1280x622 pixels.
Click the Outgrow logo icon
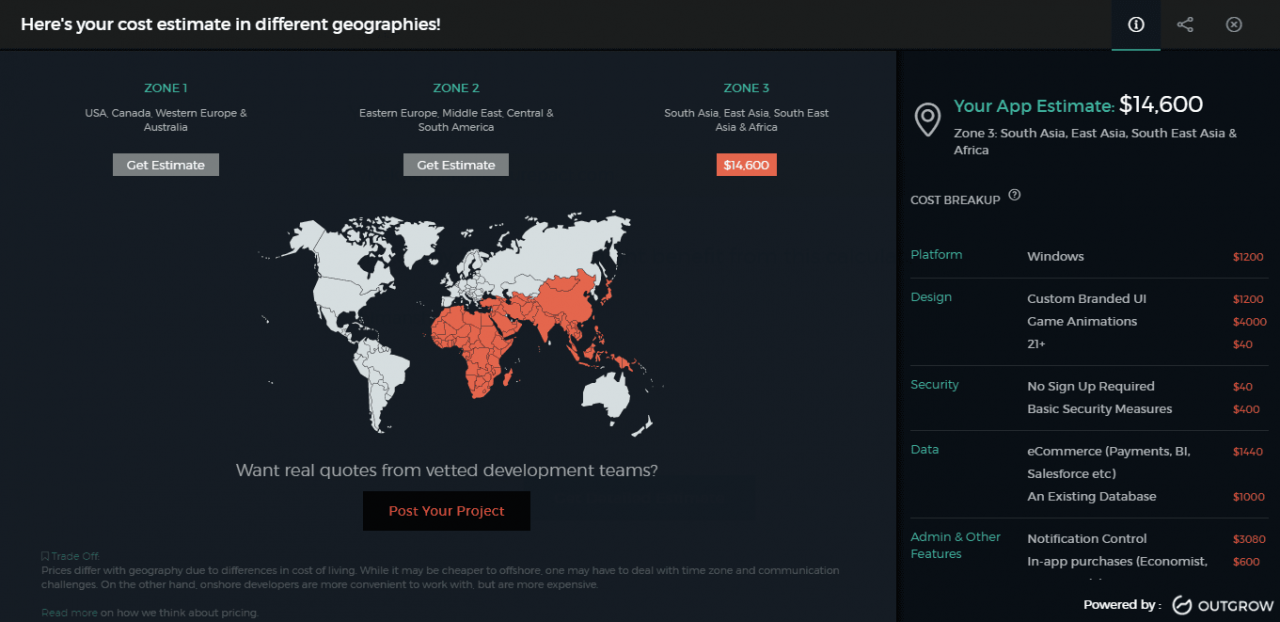coord(1181,605)
